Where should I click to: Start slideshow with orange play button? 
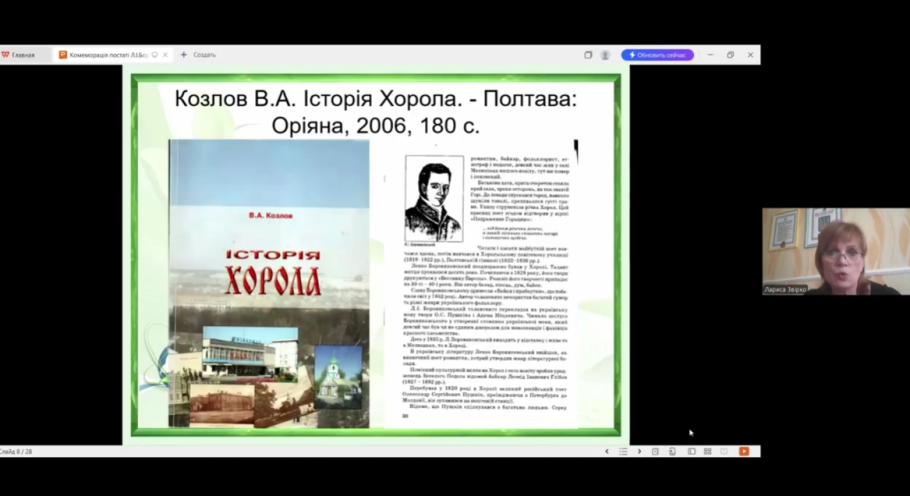coord(743,452)
